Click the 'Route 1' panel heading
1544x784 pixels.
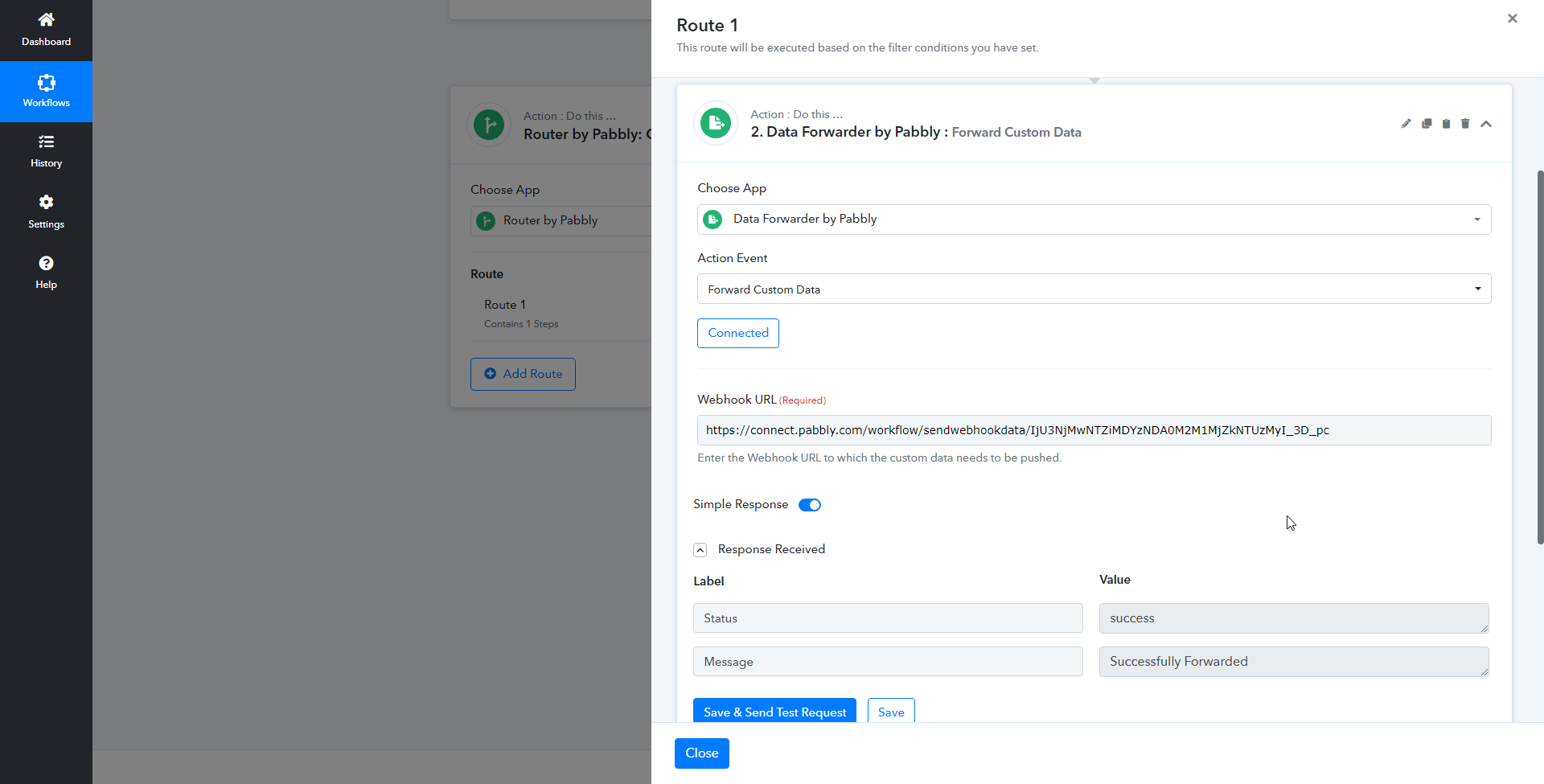click(x=707, y=26)
